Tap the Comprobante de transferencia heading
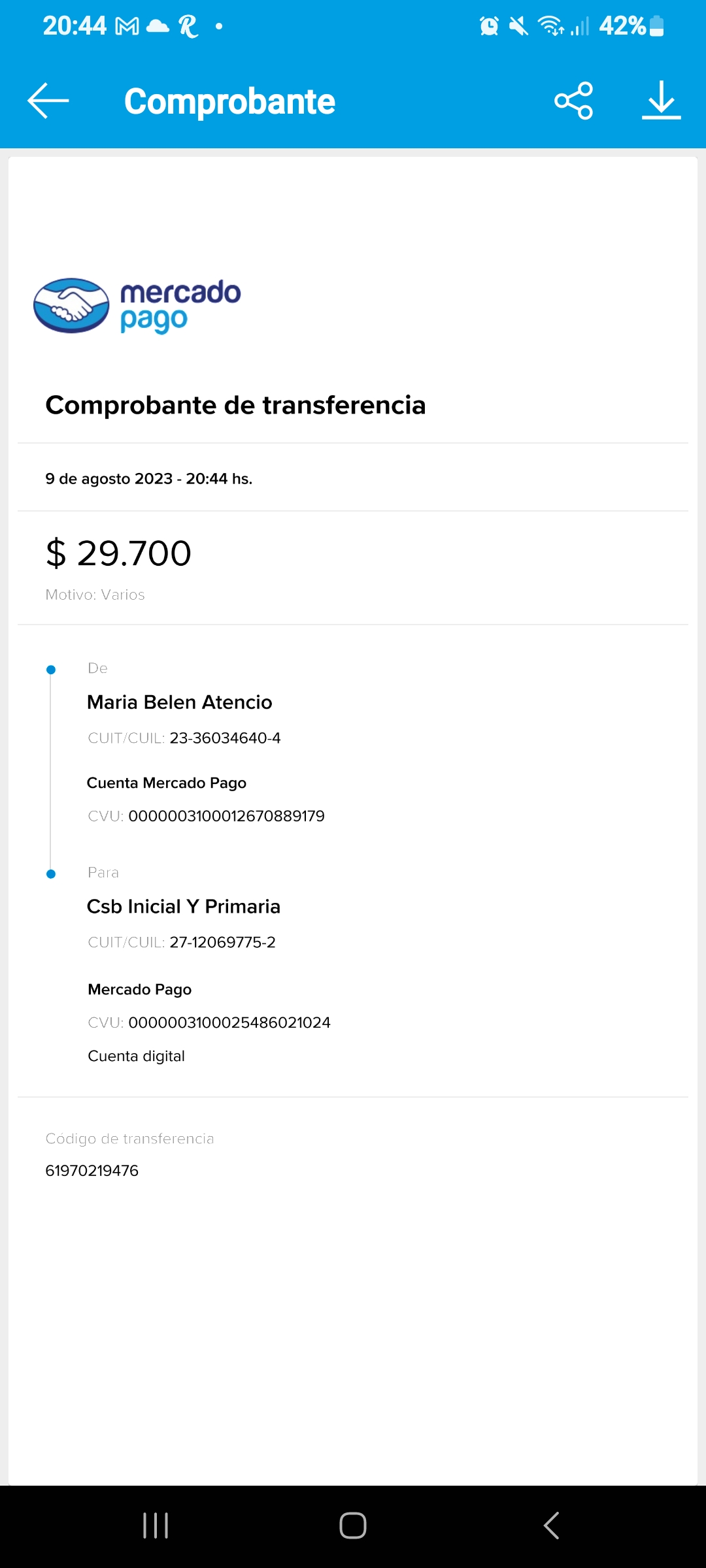Screen dimensions: 706x1568 tap(235, 405)
